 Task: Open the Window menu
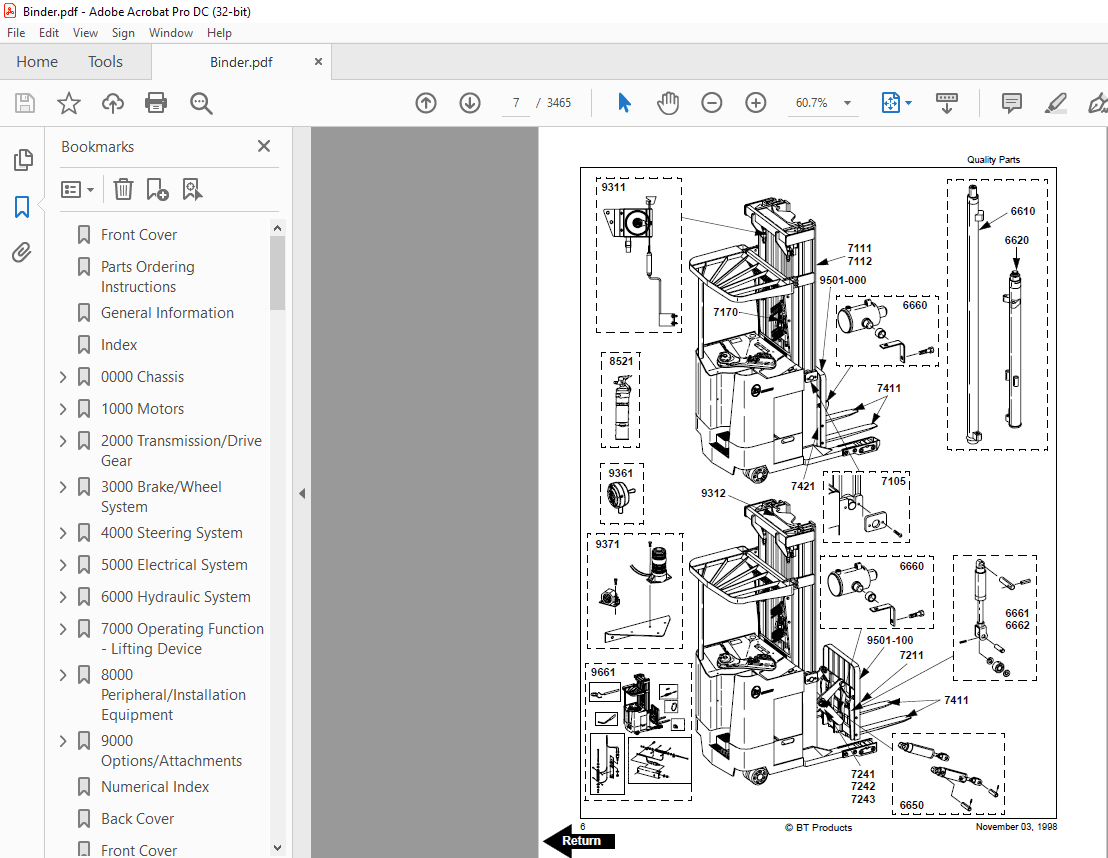[171, 33]
